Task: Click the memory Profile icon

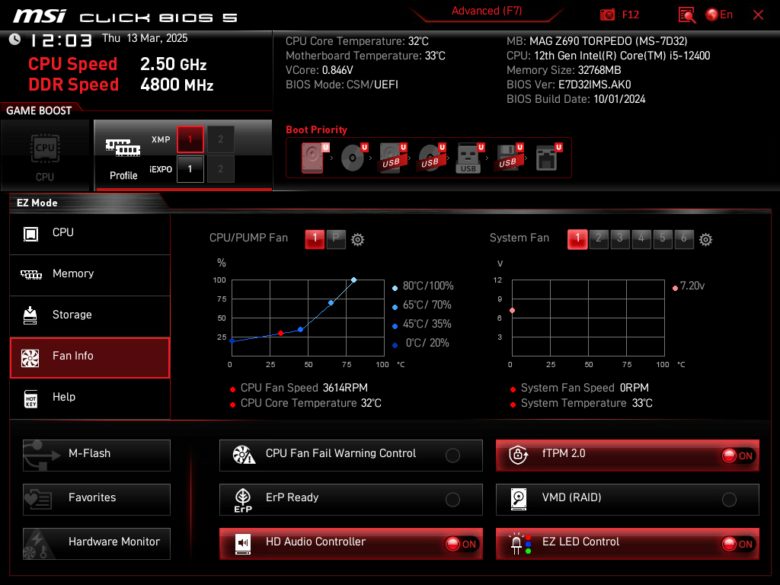Action: 123,148
